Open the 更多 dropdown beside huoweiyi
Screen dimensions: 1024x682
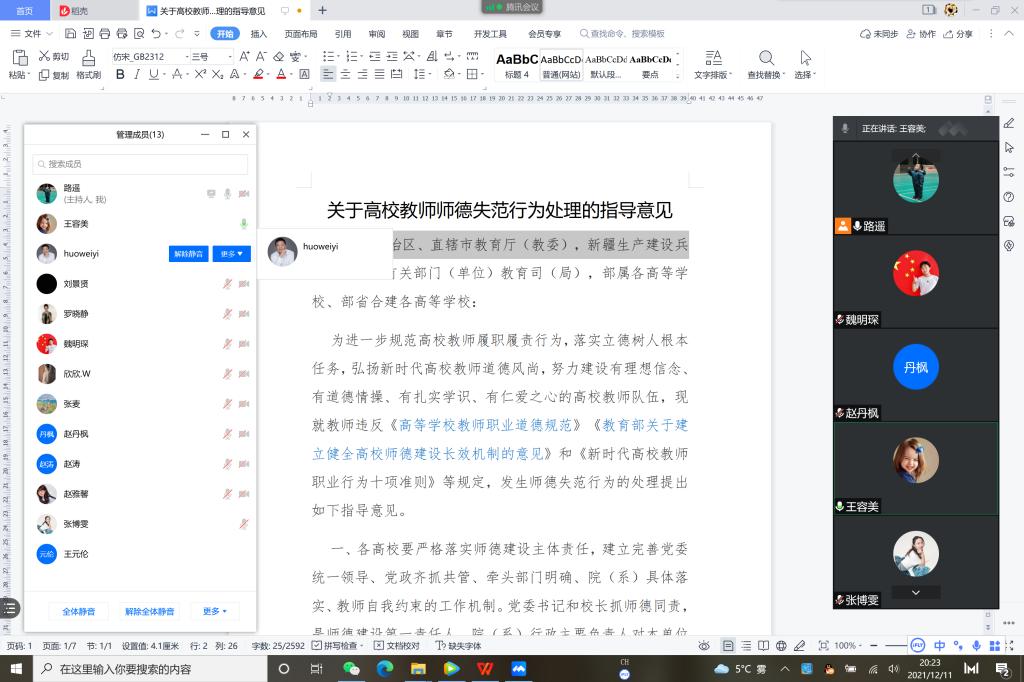[x=231, y=254]
